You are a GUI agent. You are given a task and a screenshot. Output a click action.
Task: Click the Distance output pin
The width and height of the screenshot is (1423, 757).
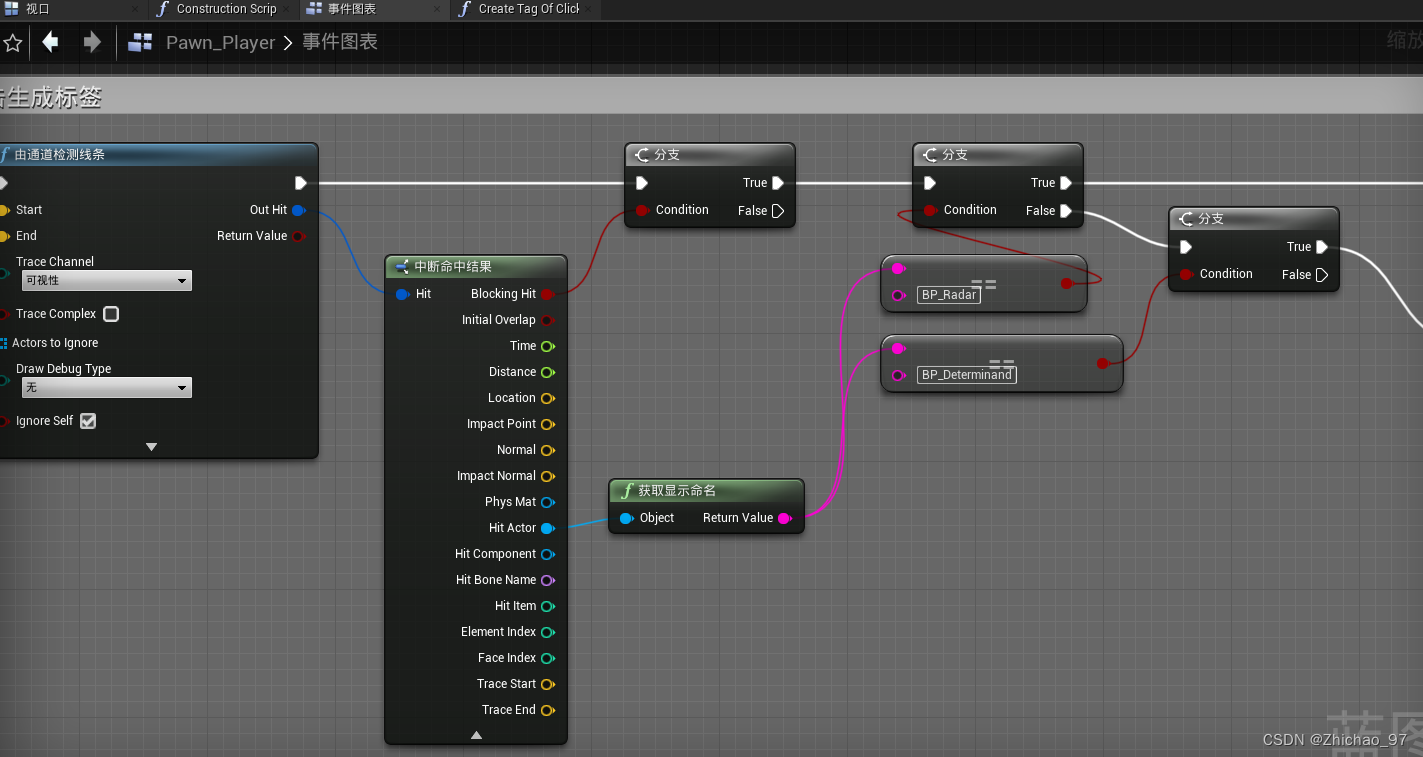tap(548, 372)
